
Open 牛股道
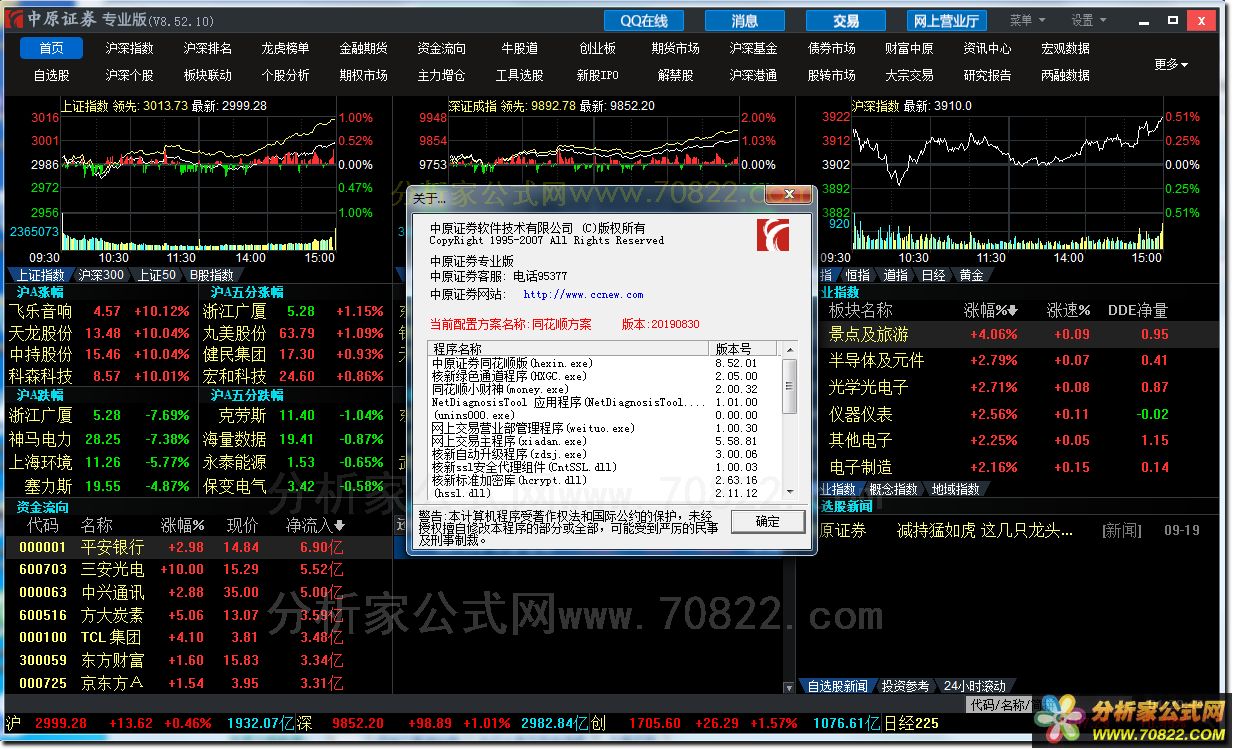(520, 48)
